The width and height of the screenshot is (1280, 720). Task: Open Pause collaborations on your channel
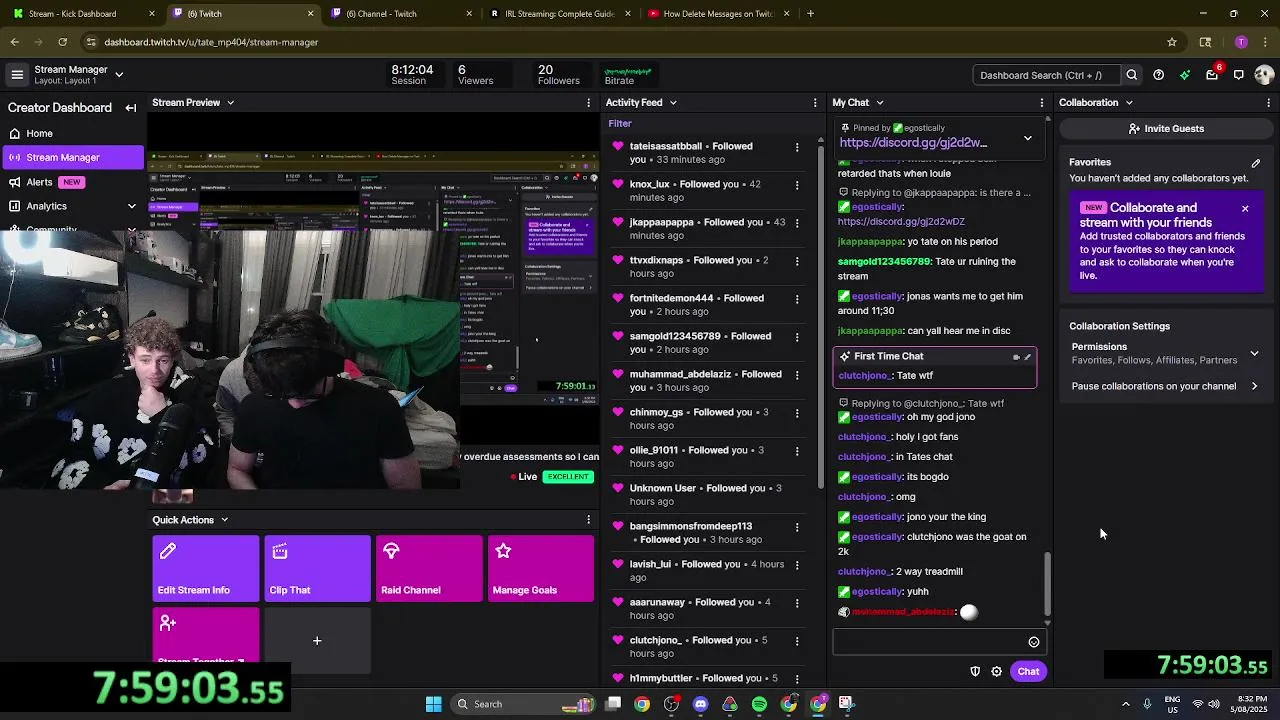1165,386
